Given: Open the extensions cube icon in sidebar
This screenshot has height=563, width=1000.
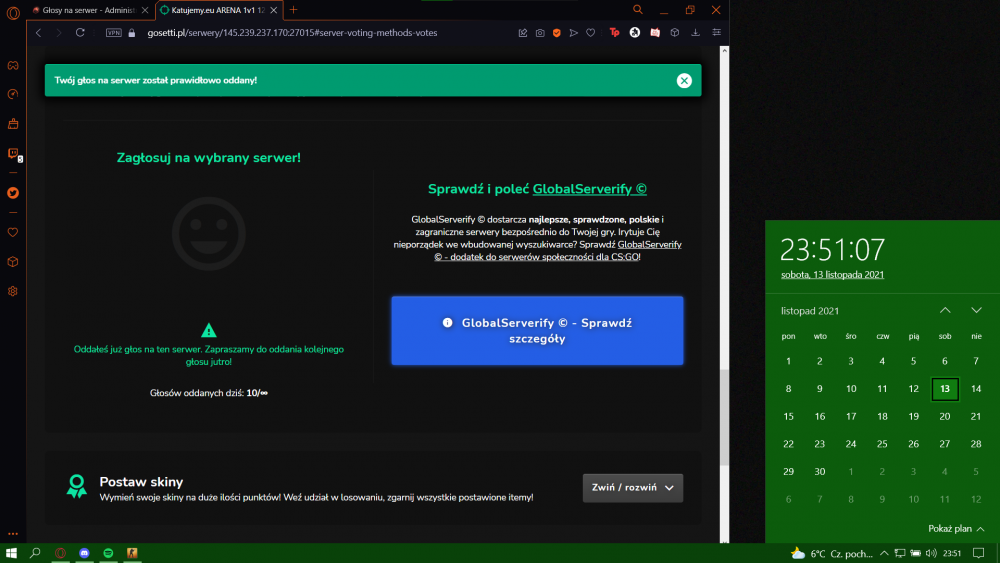Looking at the screenshot, I should tap(13, 262).
